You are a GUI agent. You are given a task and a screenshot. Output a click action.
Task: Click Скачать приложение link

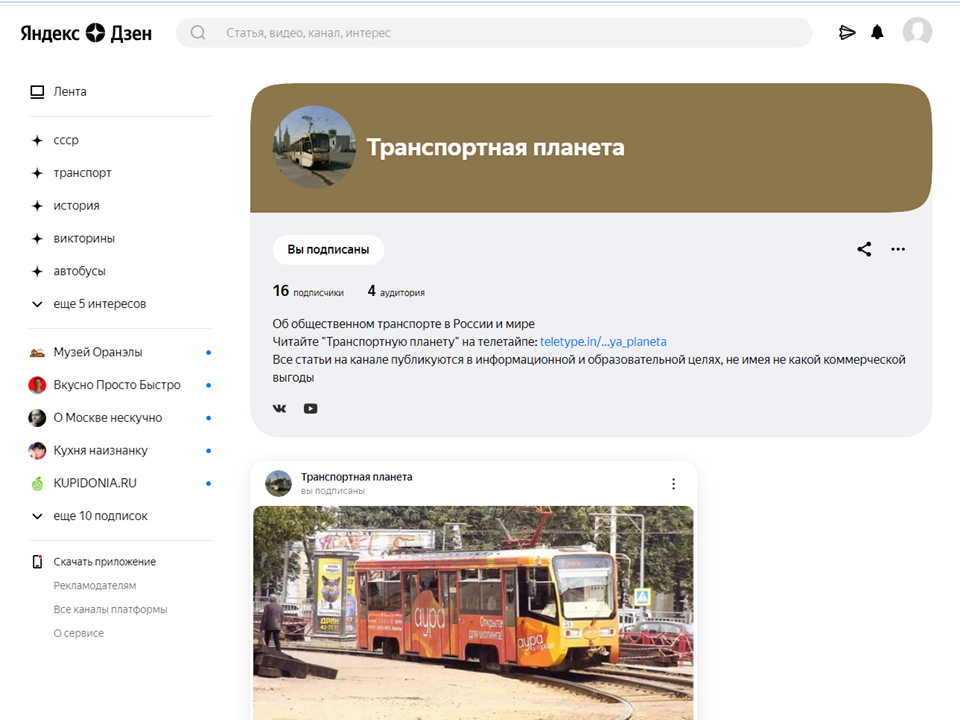(105, 561)
